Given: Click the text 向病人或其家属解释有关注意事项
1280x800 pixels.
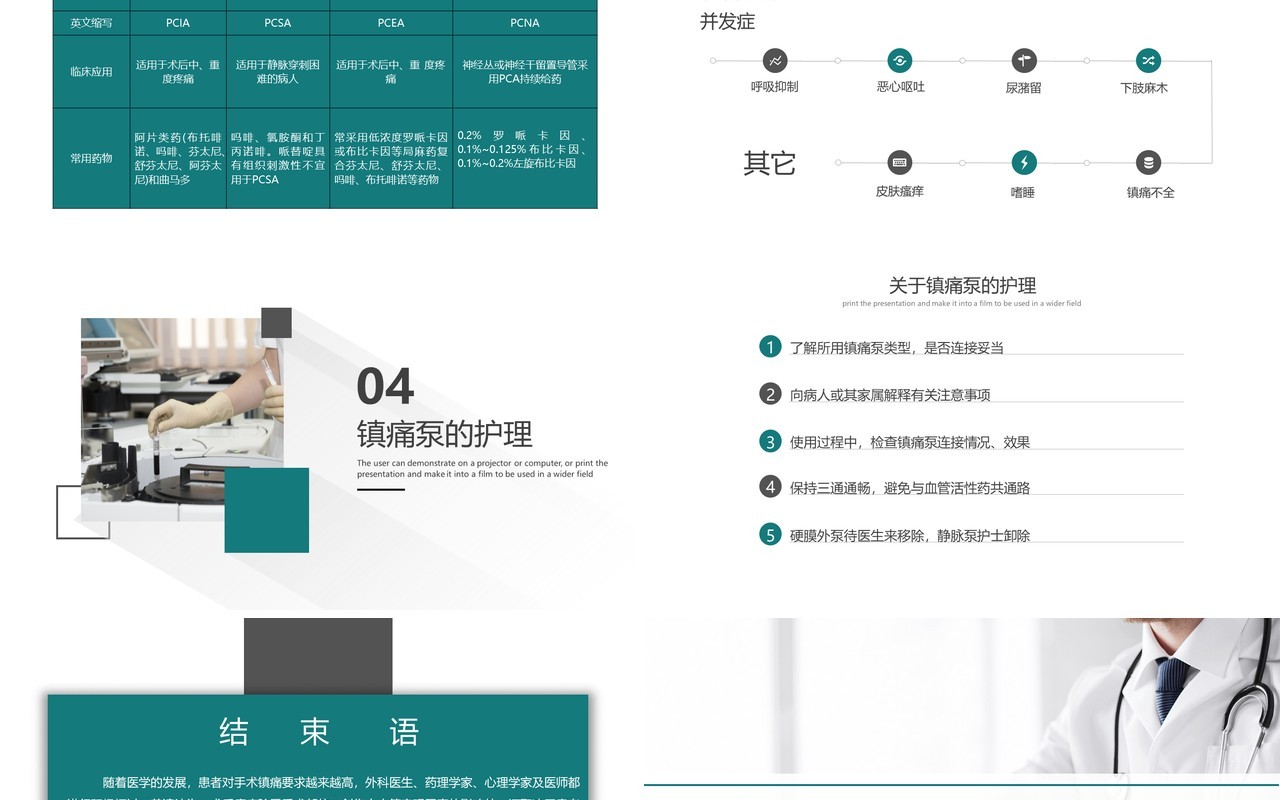Looking at the screenshot, I should 890,395.
